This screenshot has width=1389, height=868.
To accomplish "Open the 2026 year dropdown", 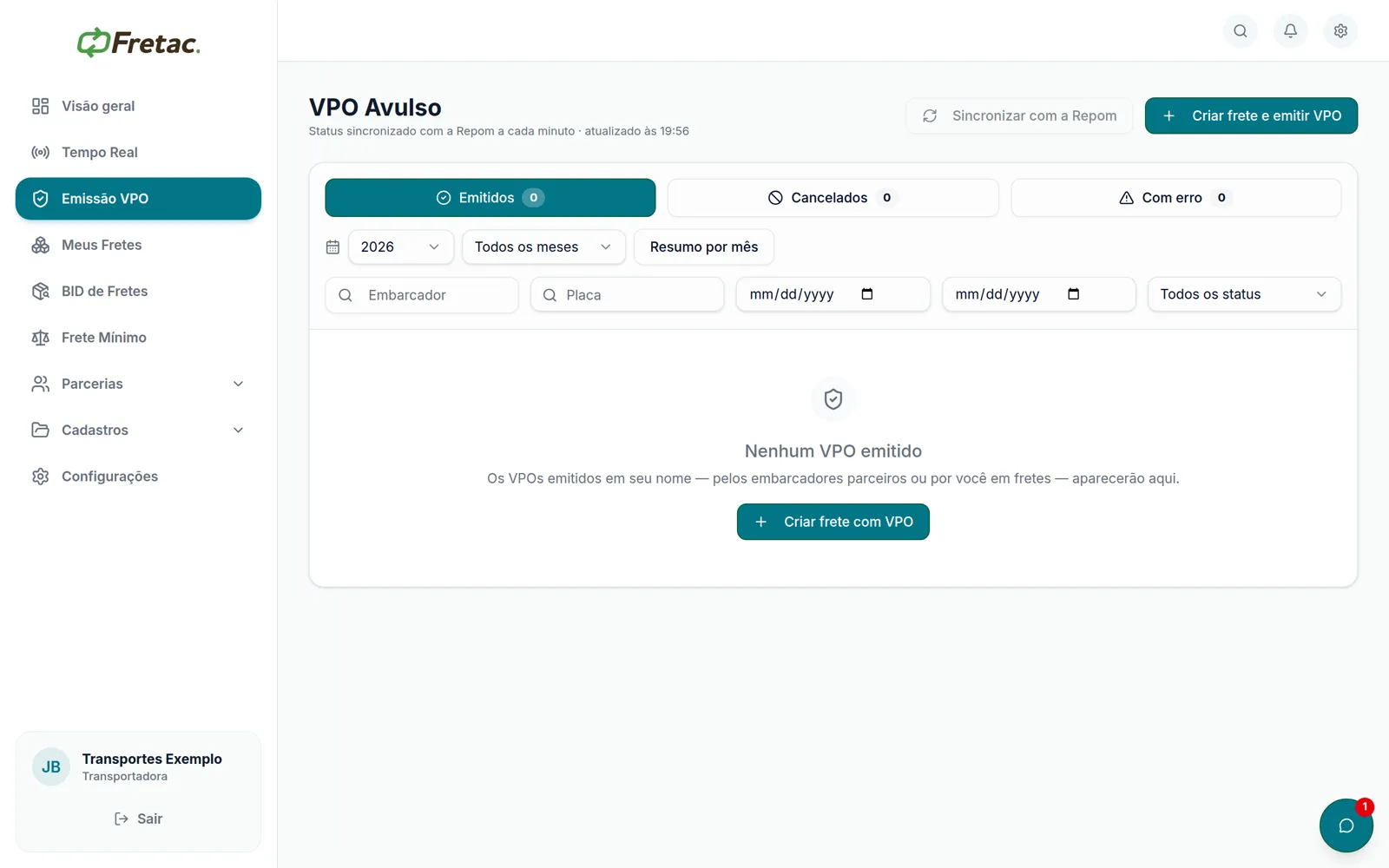I will tap(401, 247).
